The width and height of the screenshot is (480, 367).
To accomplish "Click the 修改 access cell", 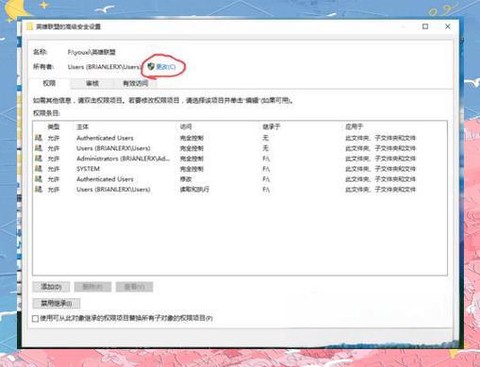I will pyautogui.click(x=186, y=179).
